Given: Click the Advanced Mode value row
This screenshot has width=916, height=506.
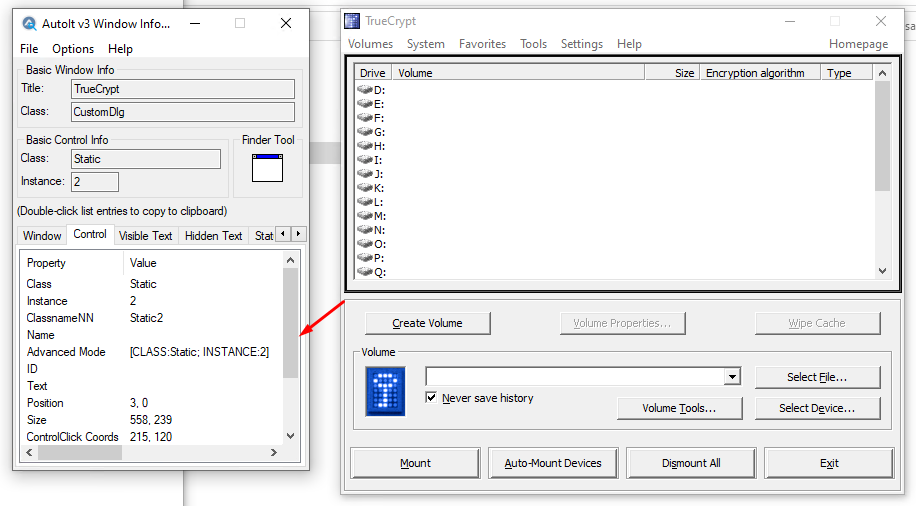Looking at the screenshot, I should click(199, 352).
